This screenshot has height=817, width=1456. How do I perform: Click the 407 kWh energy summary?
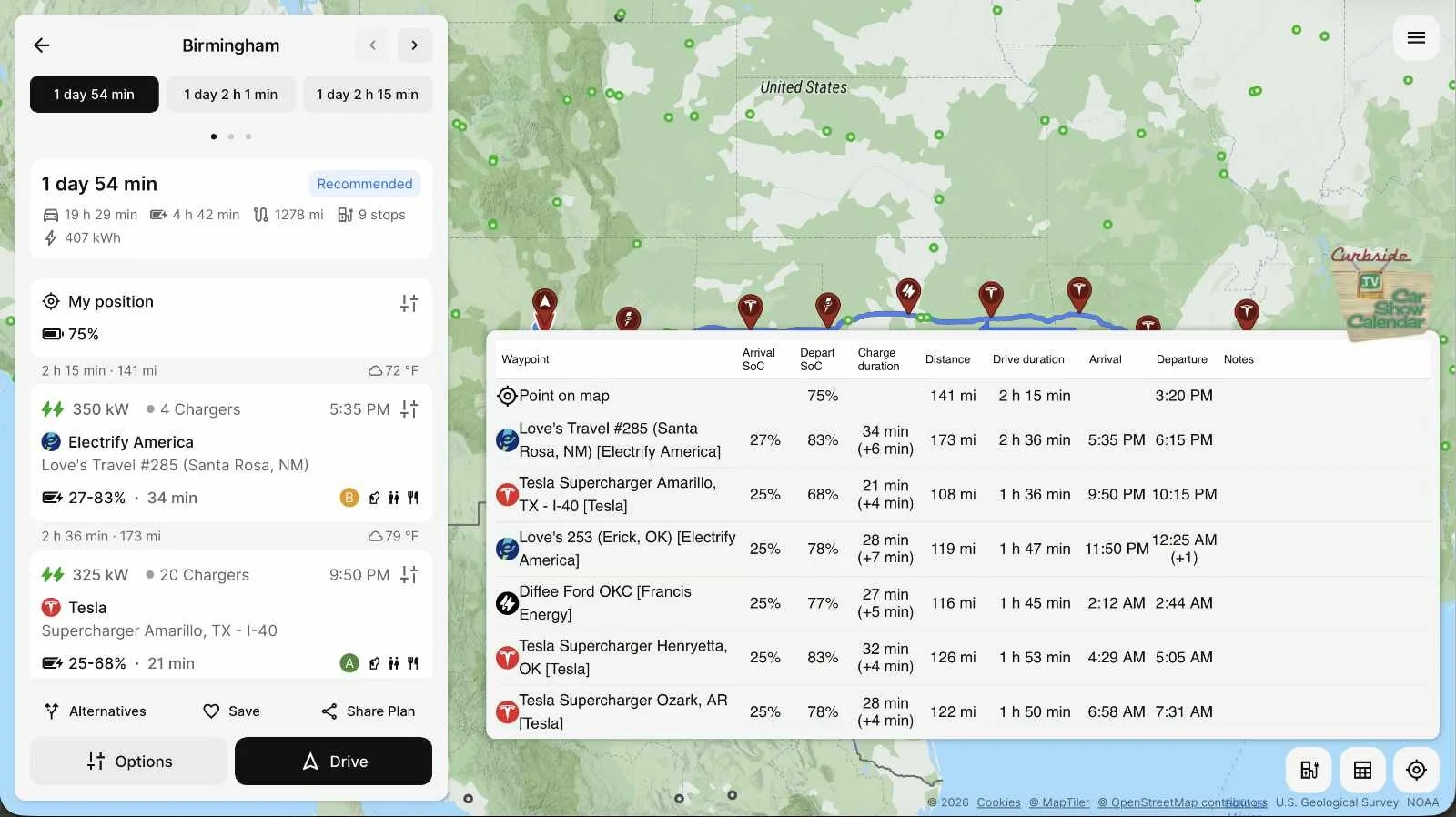point(83,237)
